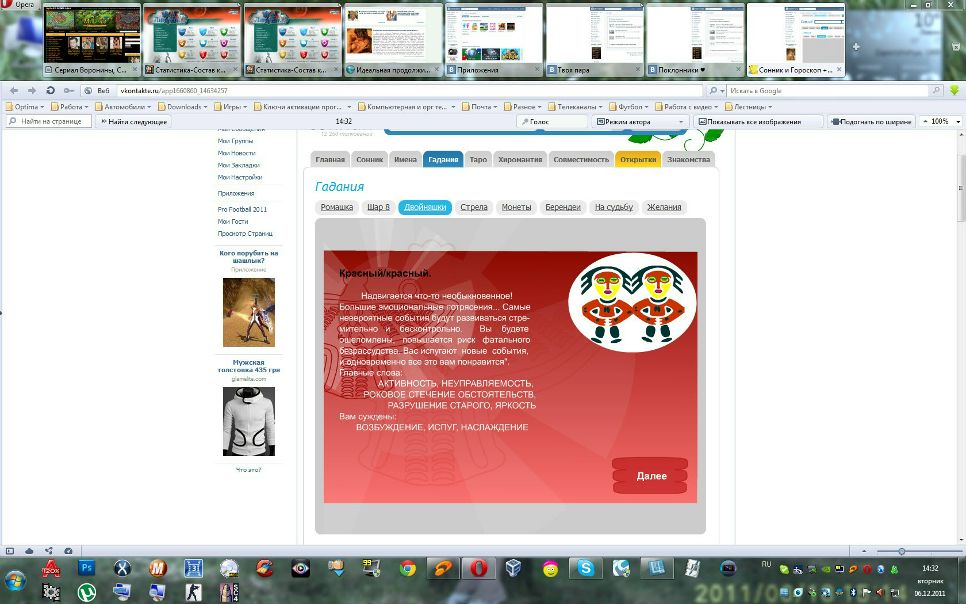The width and height of the screenshot is (966, 604).
Task: Click the uTorrent taskbar icon
Action: tap(87, 591)
